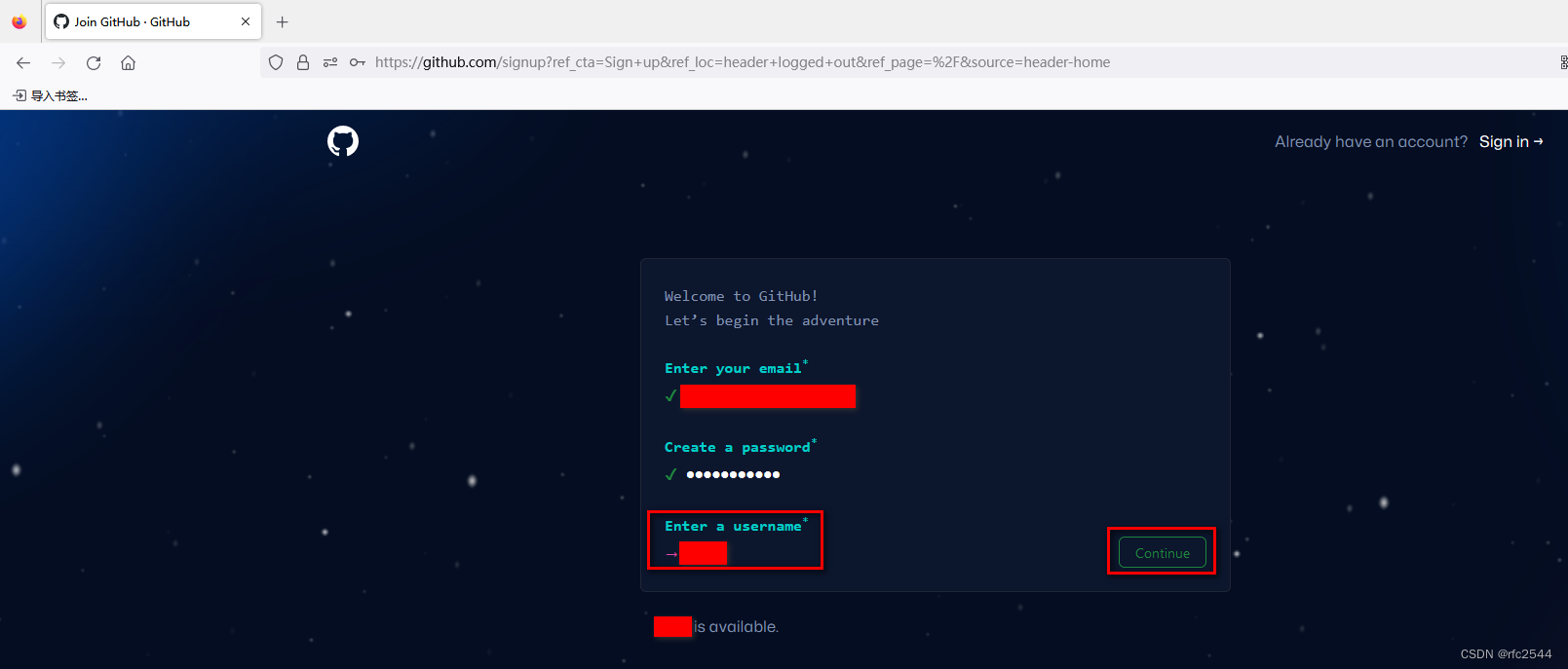The height and width of the screenshot is (669, 1568).
Task: Click the Firefox logo icon
Action: click(19, 21)
